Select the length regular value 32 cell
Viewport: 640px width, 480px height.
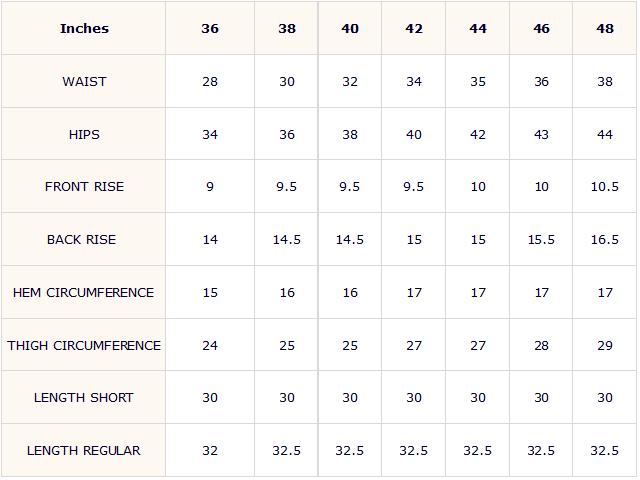210,450
